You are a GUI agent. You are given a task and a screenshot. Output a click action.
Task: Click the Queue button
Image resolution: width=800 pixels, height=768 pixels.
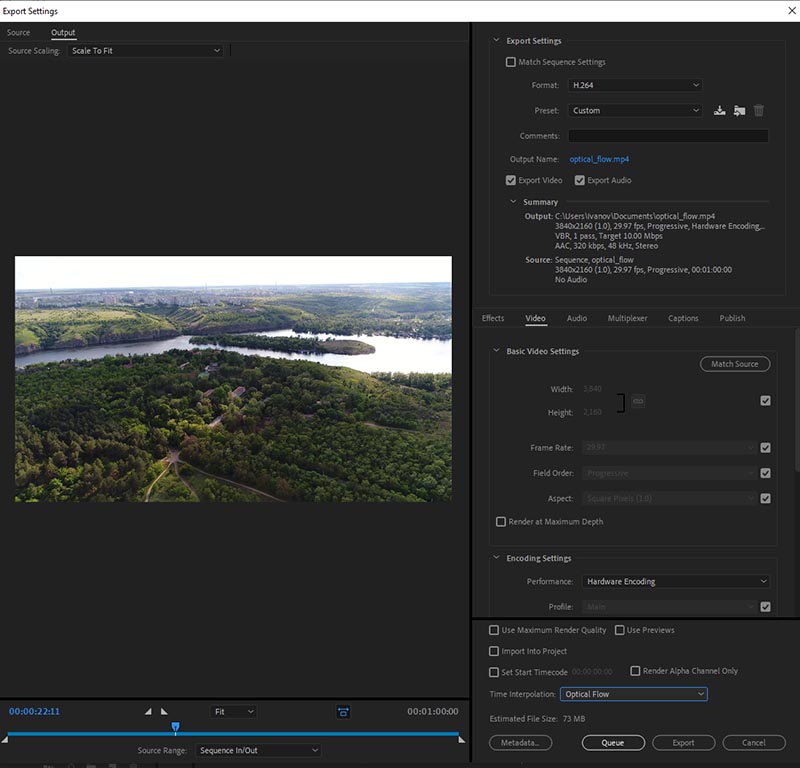coord(613,742)
